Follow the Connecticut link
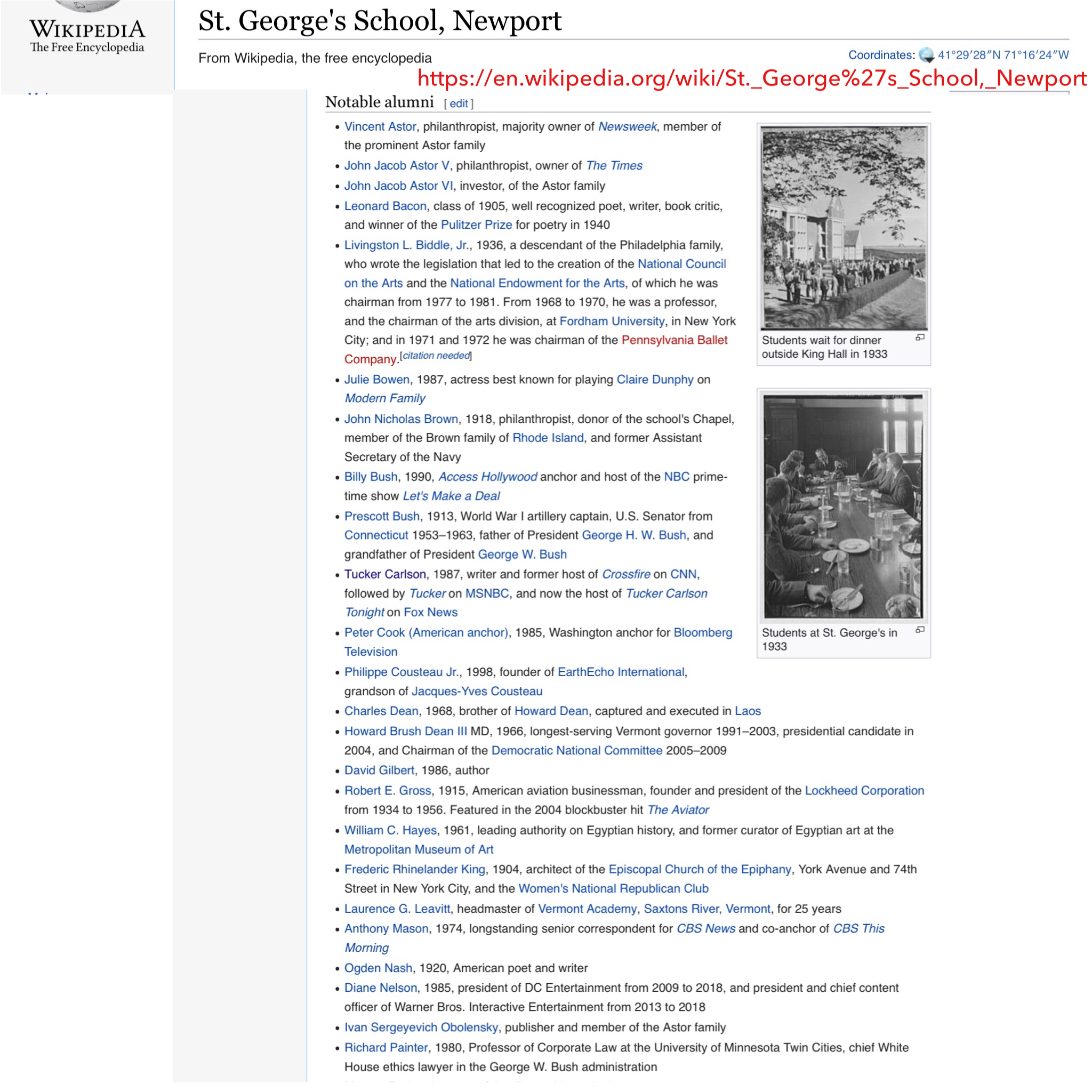The height and width of the screenshot is (1092, 1092). pyautogui.click(x=376, y=535)
